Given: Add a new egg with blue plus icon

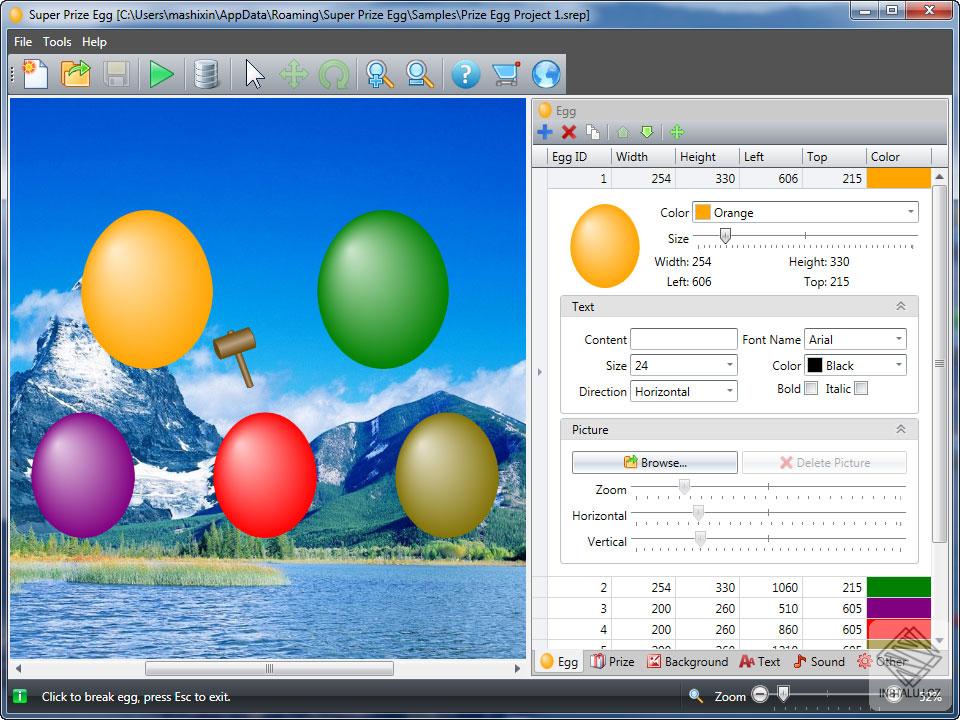Looking at the screenshot, I should click(x=545, y=132).
